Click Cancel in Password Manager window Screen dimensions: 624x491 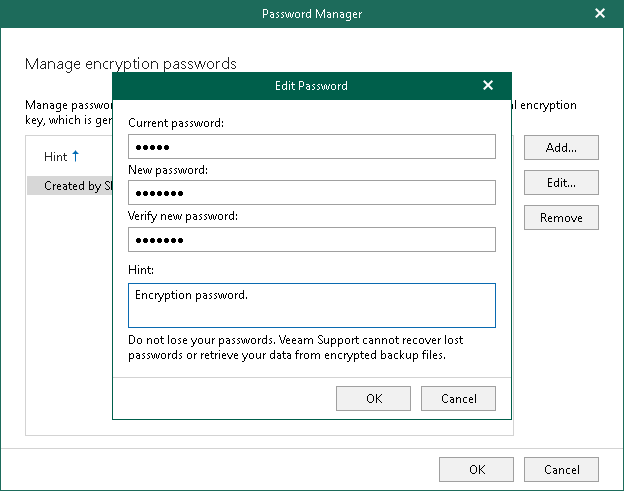tap(561, 469)
